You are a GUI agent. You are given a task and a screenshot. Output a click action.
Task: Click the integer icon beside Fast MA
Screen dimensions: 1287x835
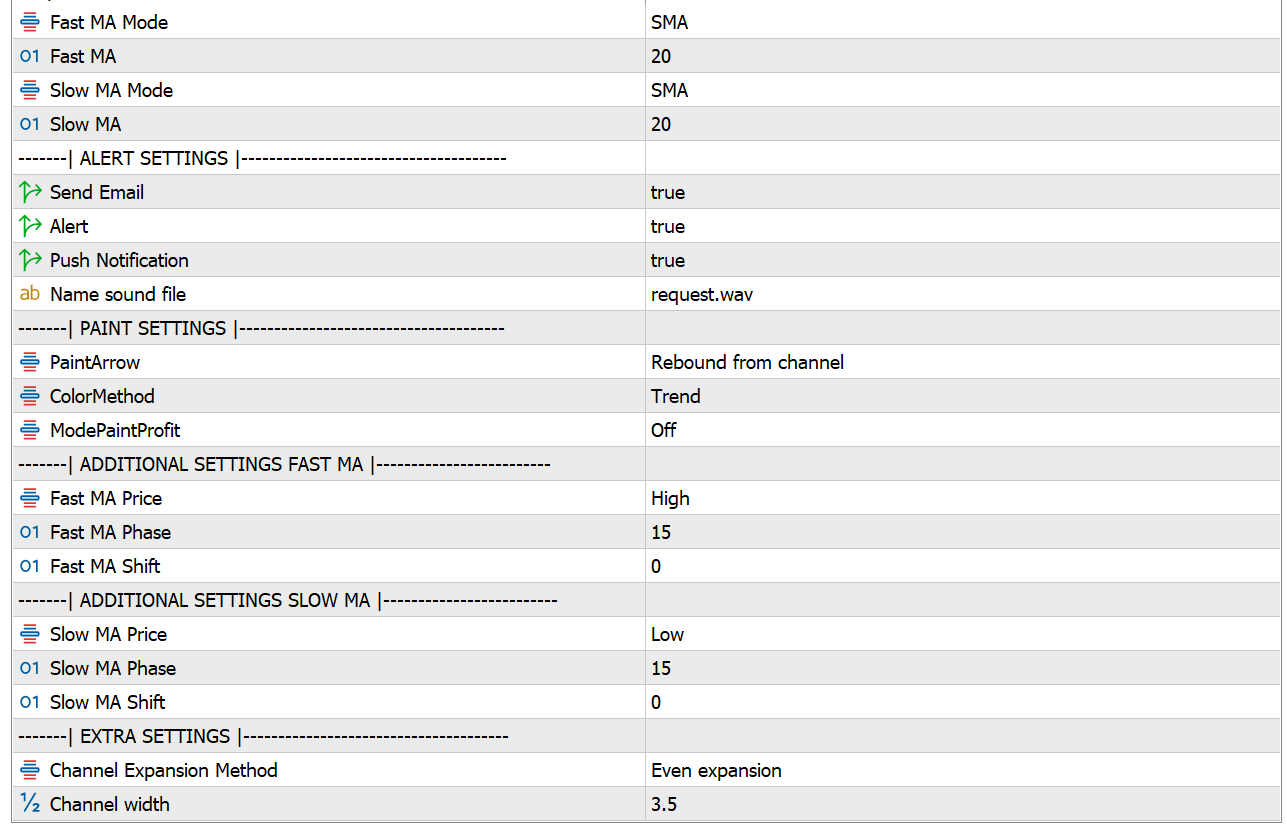pyautogui.click(x=29, y=56)
